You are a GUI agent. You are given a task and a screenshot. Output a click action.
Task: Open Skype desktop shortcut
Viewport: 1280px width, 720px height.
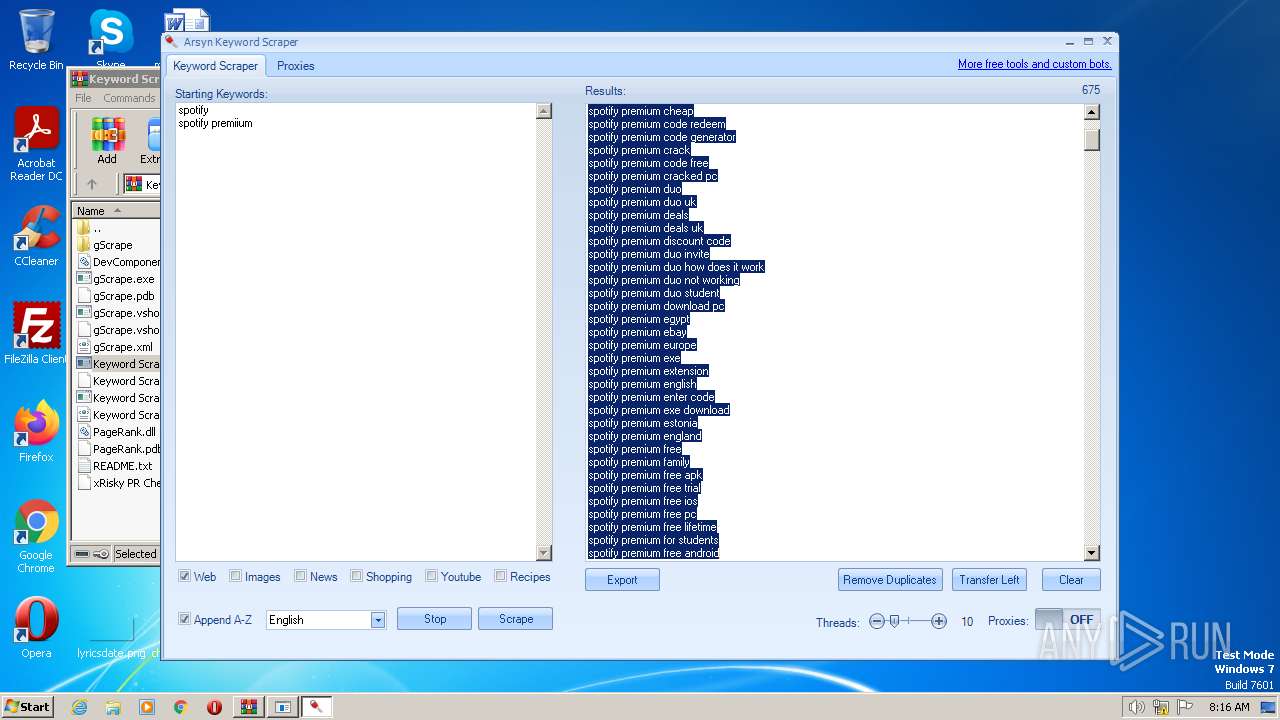click(x=110, y=38)
